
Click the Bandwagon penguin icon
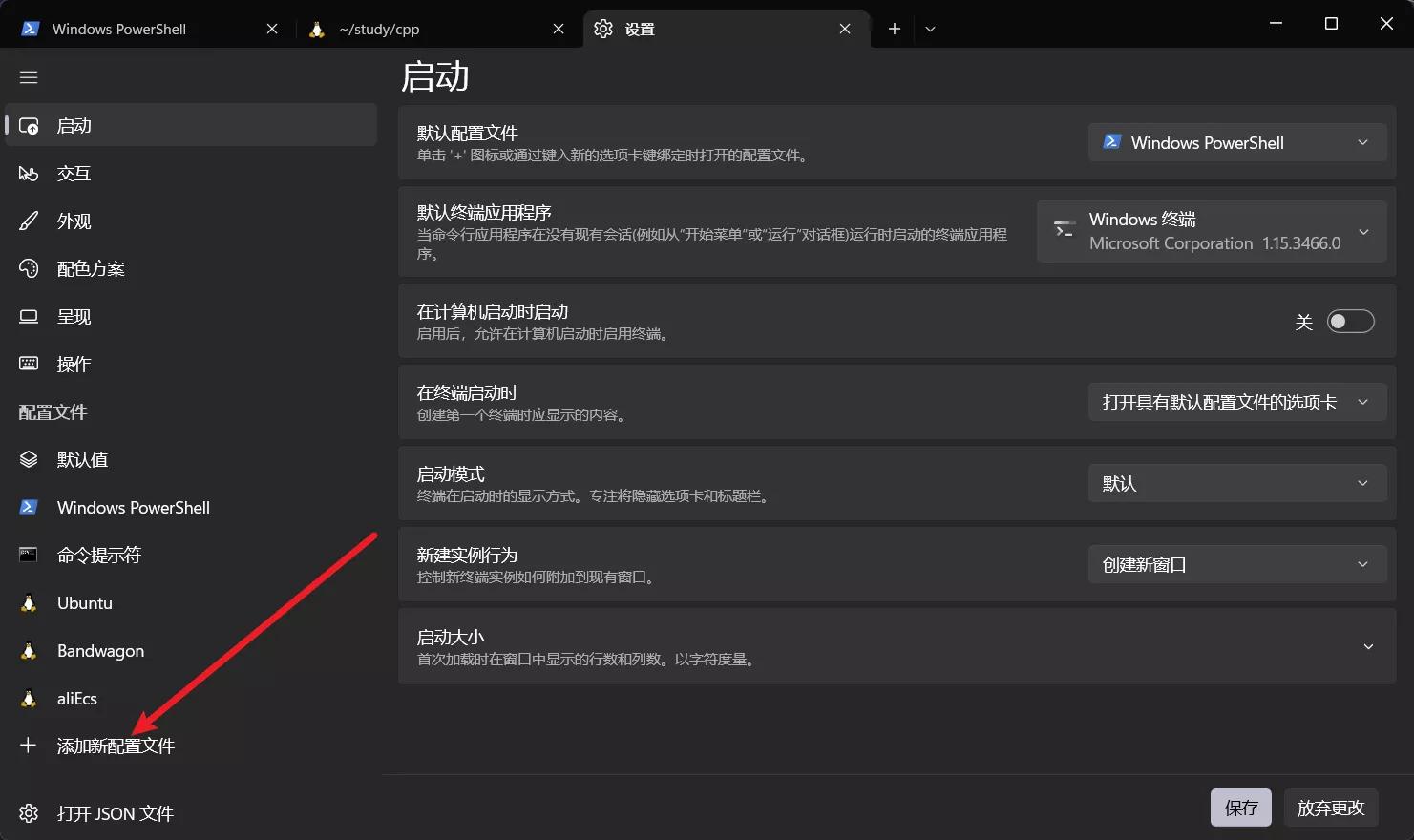click(x=29, y=650)
